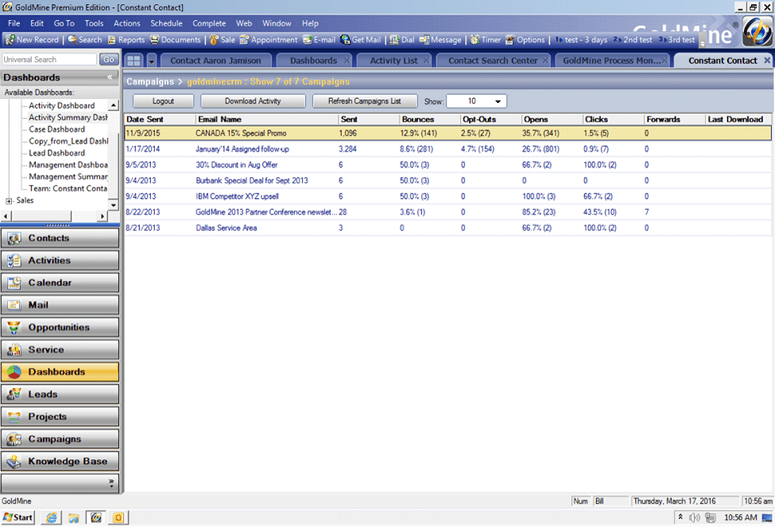The width and height of the screenshot is (775, 527).
Task: Open the File menu
Action: [14, 23]
